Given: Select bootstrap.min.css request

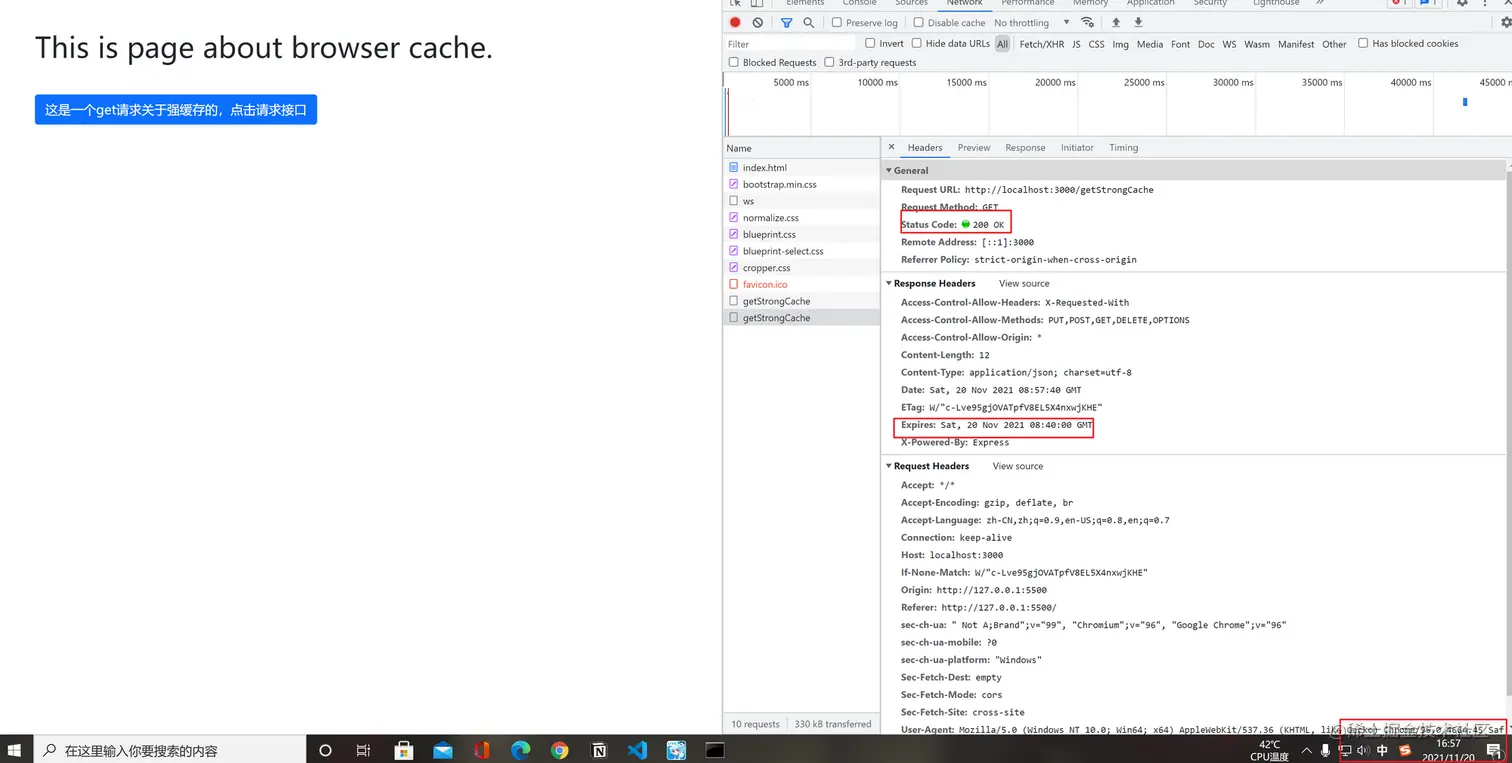Looking at the screenshot, I should (x=802, y=184).
